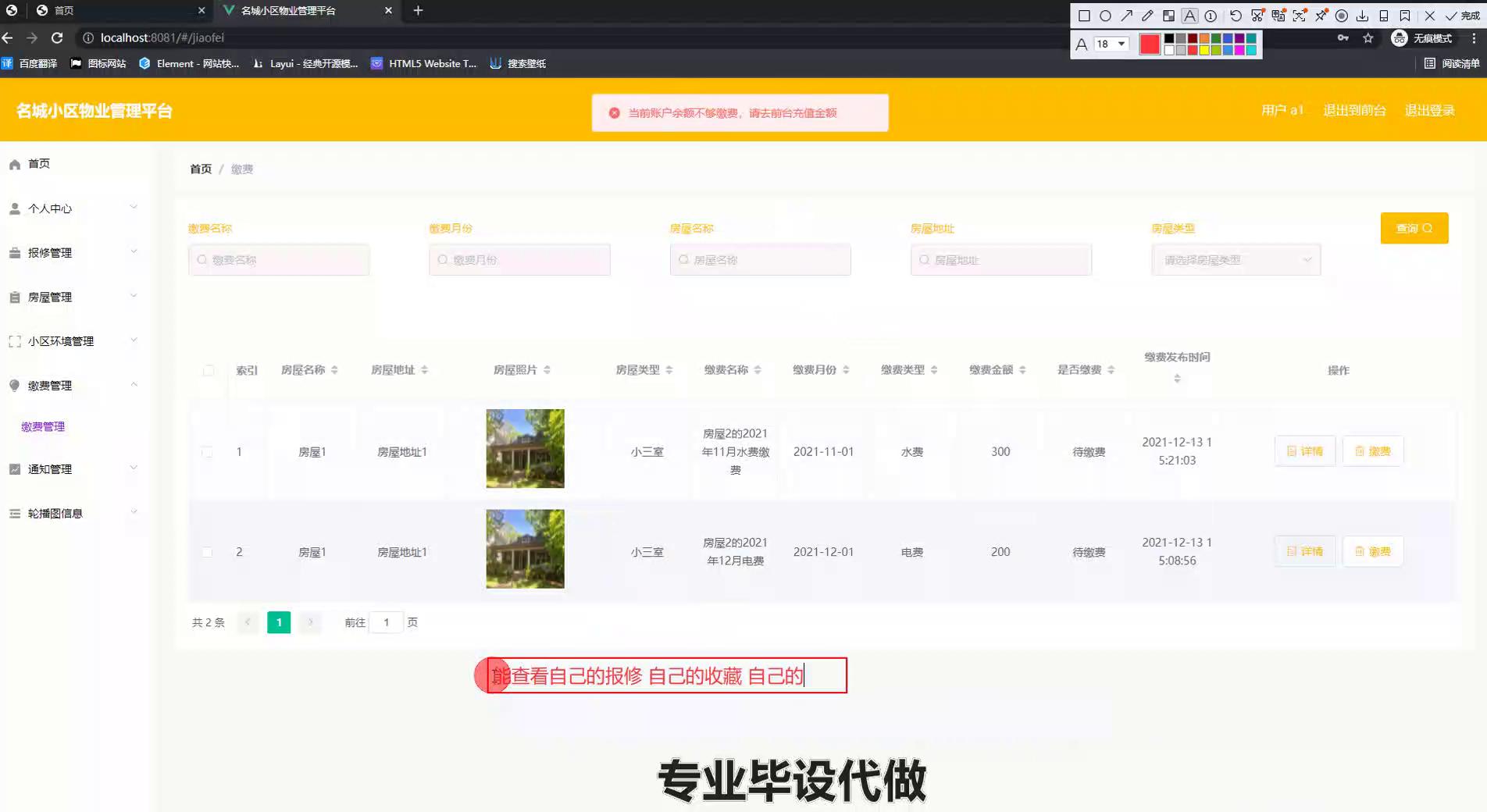1487x812 pixels.
Task: Click 完成 to finish the screenshot
Action: [x=1463, y=16]
